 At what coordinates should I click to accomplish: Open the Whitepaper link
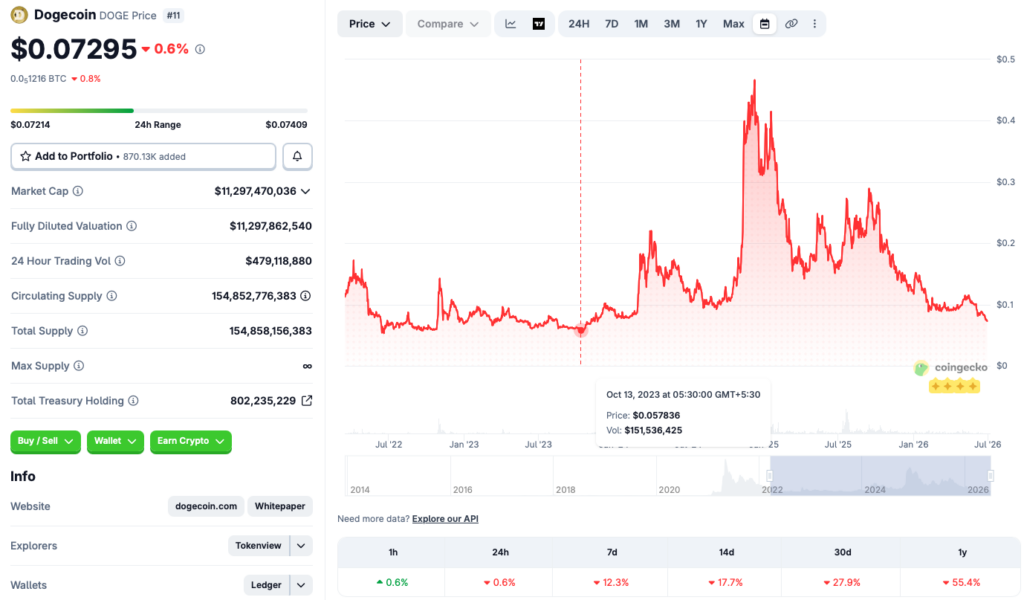[280, 507]
